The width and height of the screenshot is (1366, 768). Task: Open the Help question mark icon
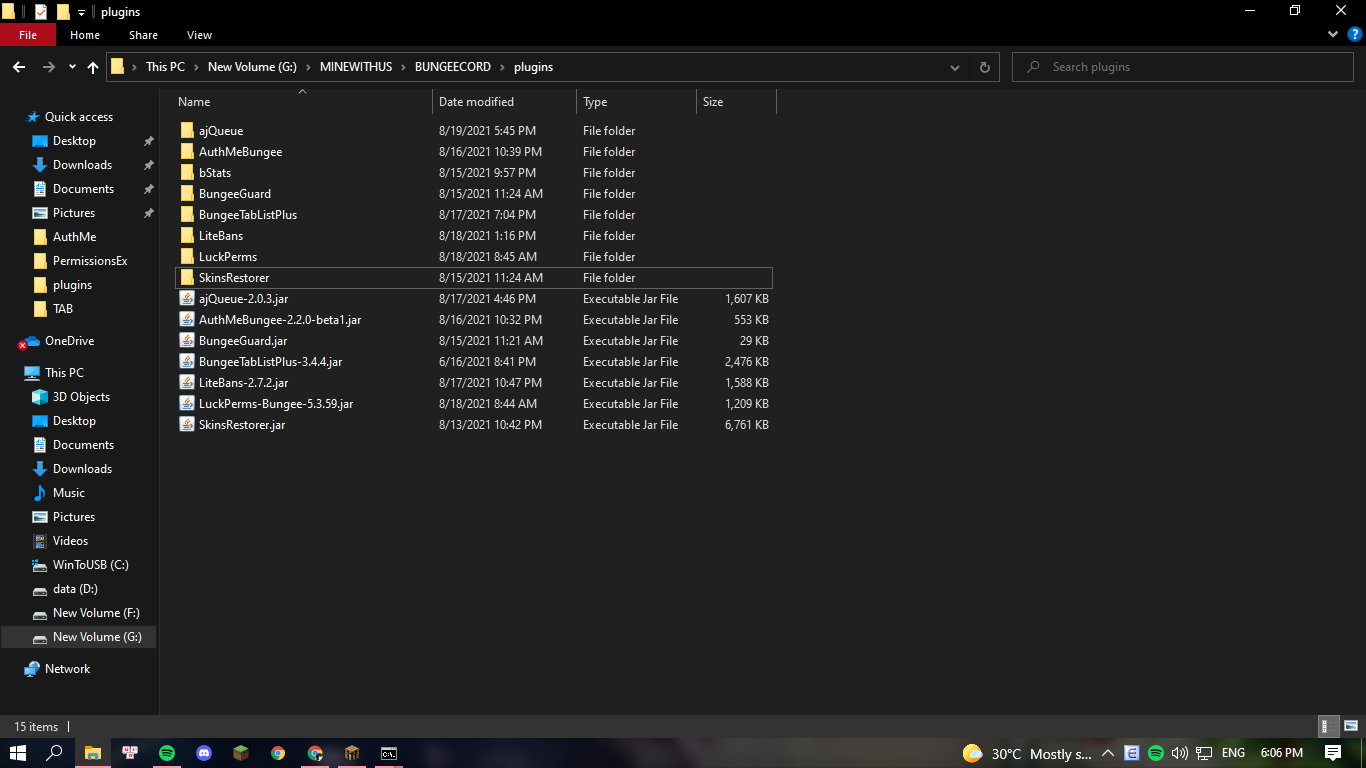[1354, 34]
